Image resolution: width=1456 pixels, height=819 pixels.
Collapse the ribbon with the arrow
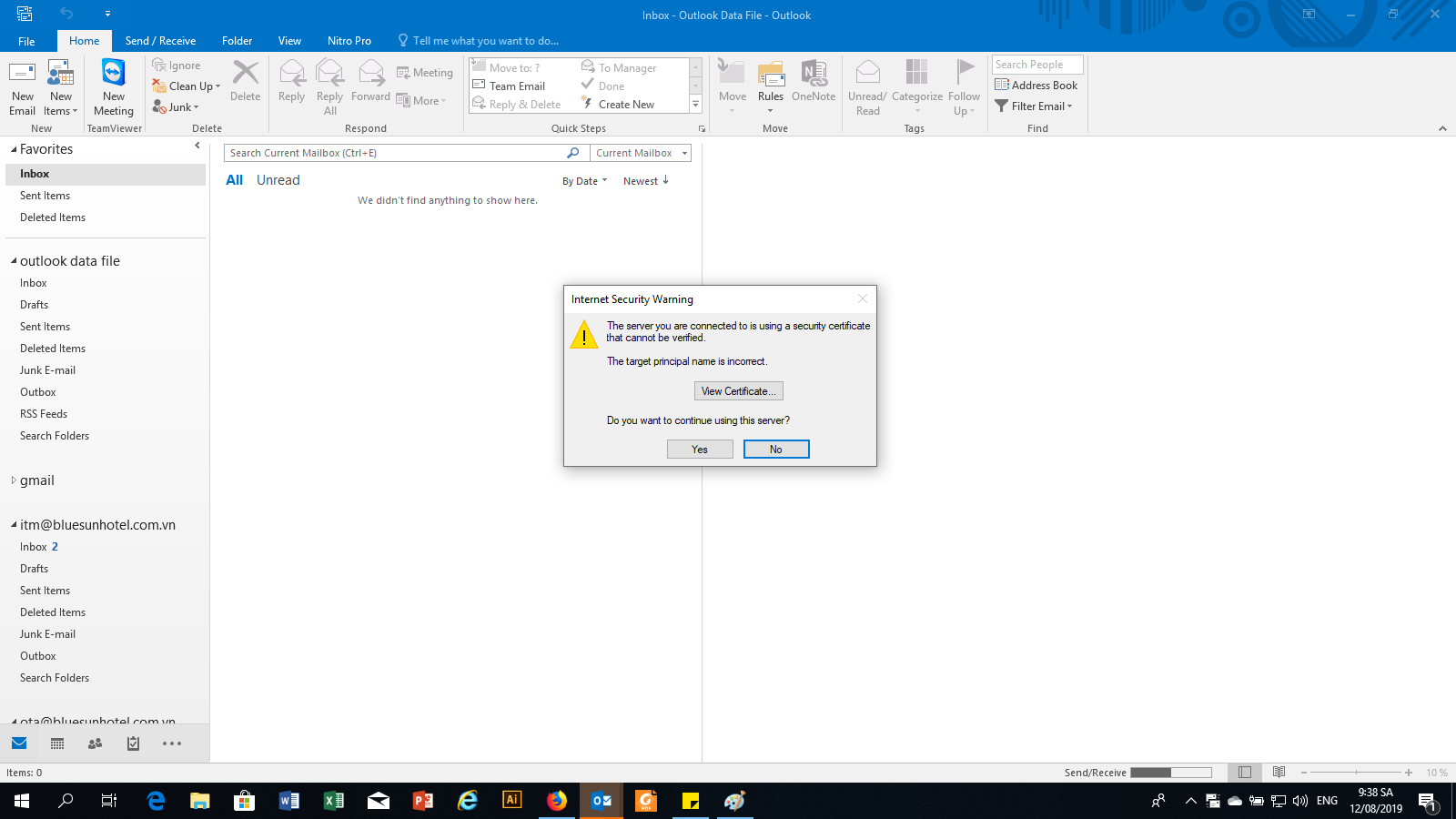click(1442, 128)
